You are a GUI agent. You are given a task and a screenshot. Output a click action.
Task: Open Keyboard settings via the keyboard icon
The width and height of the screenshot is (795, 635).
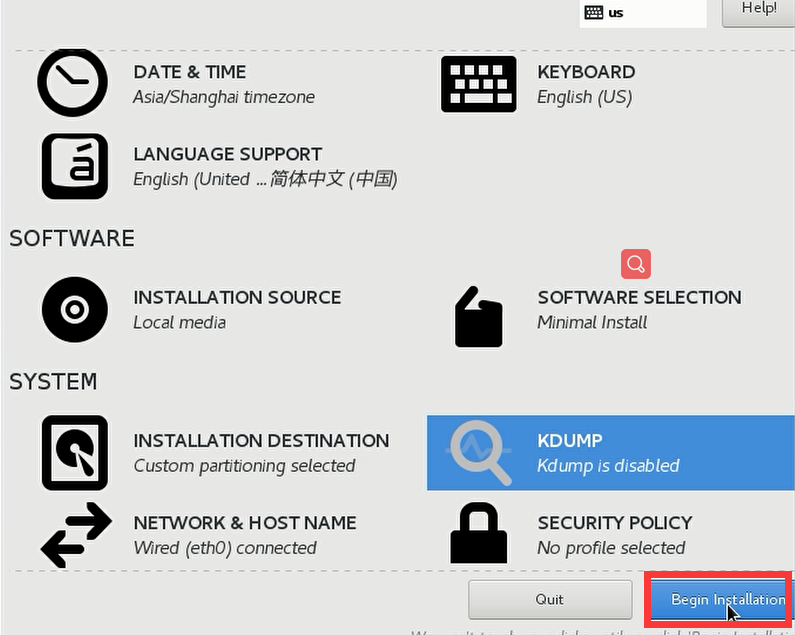click(x=478, y=84)
